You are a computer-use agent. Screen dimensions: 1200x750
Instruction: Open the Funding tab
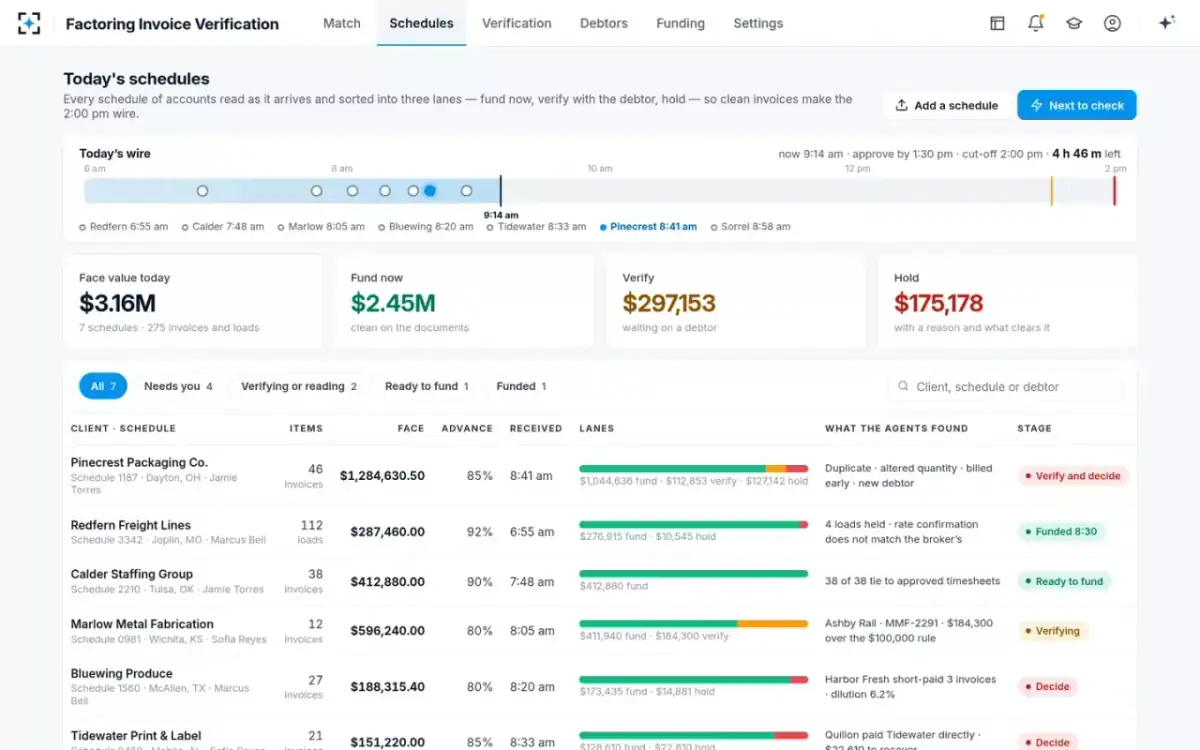click(680, 23)
